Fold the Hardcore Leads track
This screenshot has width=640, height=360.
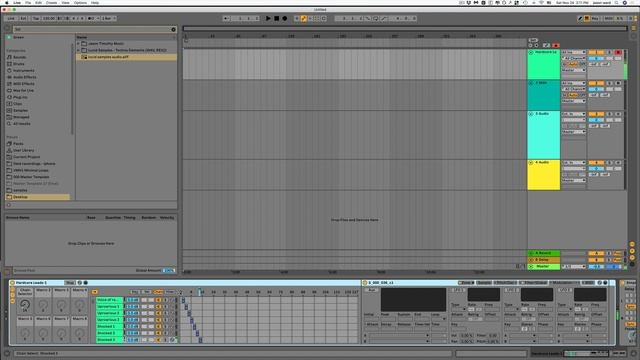tap(531, 53)
